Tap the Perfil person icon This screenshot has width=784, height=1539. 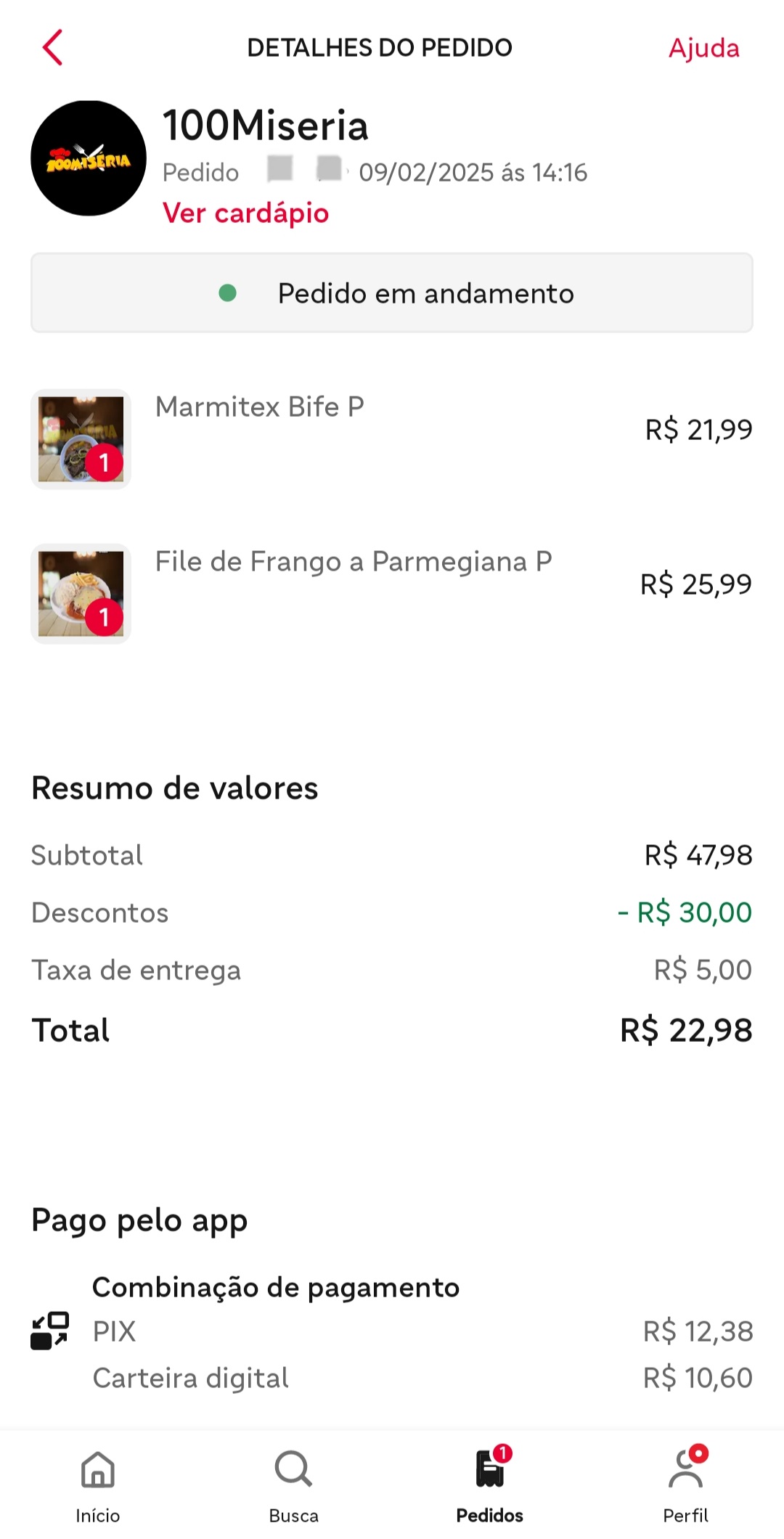tap(685, 1469)
